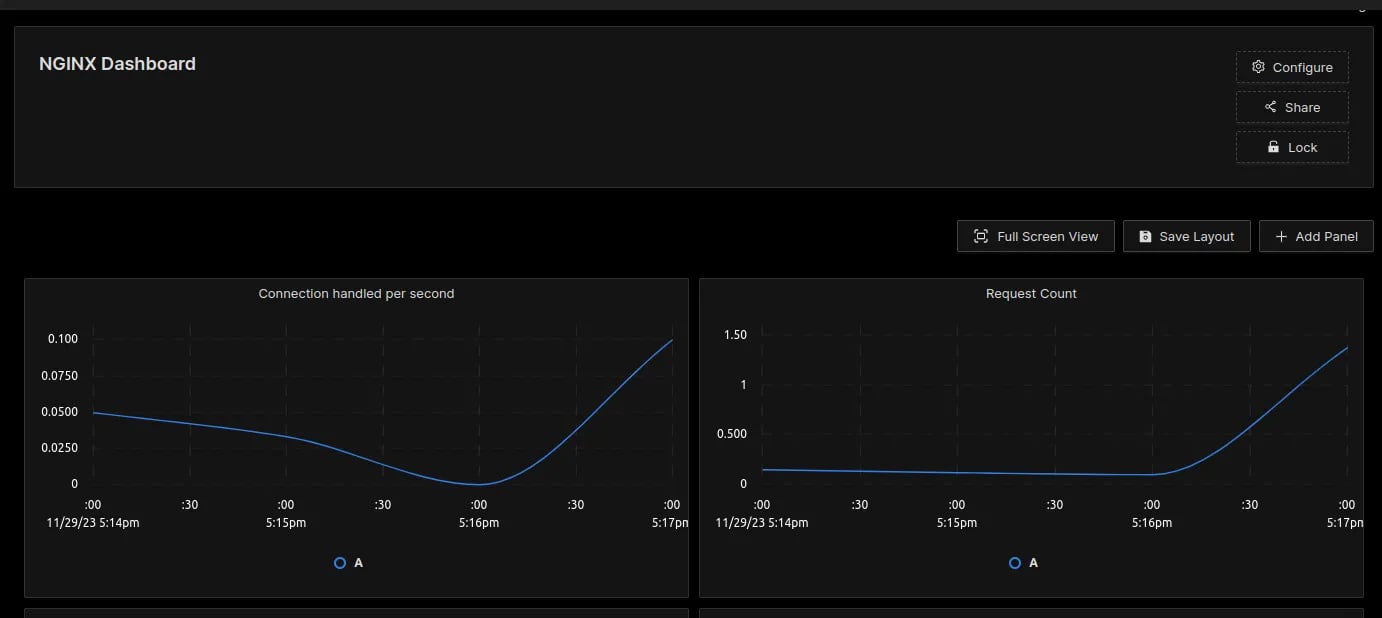Click the 1.50 y-axis label in Request Count
This screenshot has height=618, width=1382.
point(735,335)
